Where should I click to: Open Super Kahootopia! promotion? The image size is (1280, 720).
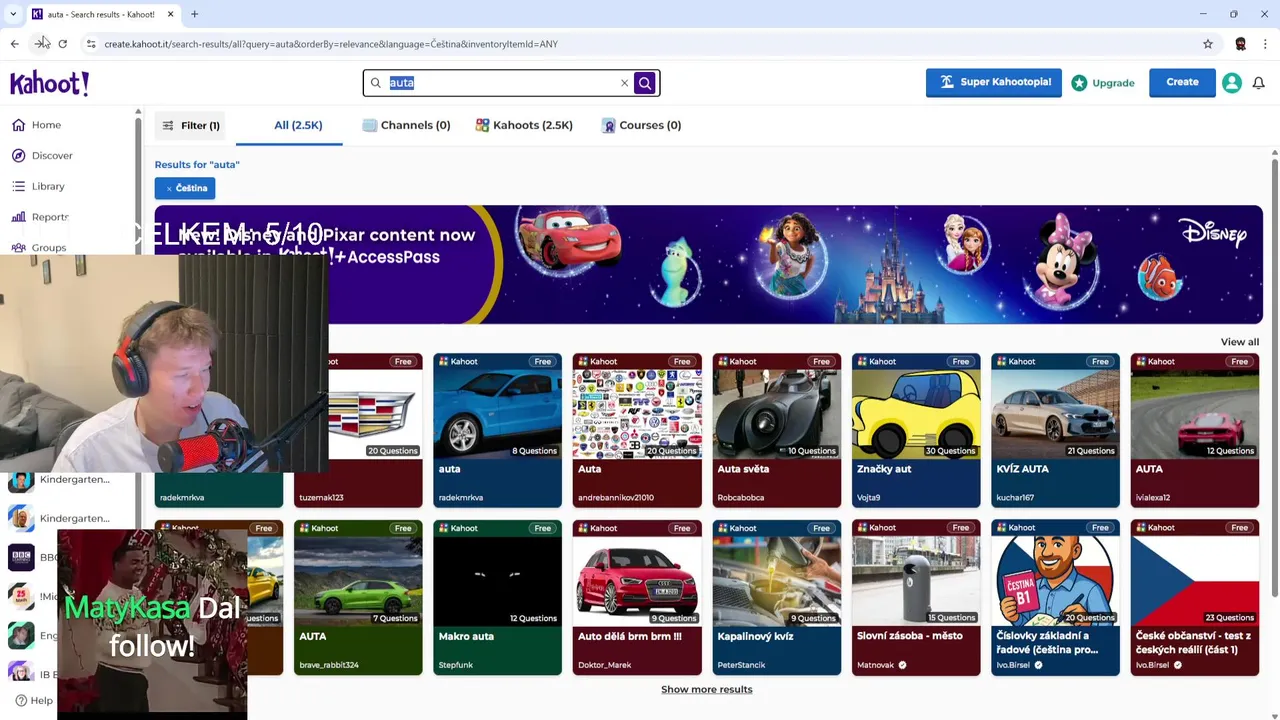(x=993, y=82)
